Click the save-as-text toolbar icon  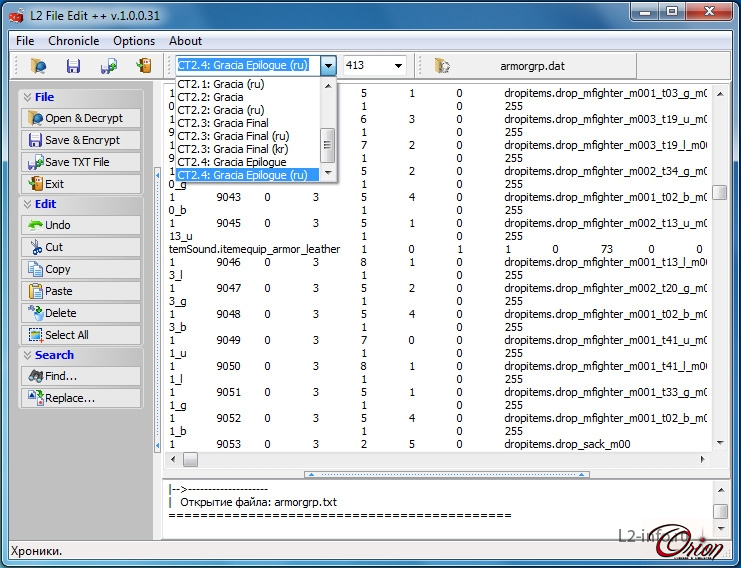coord(109,66)
